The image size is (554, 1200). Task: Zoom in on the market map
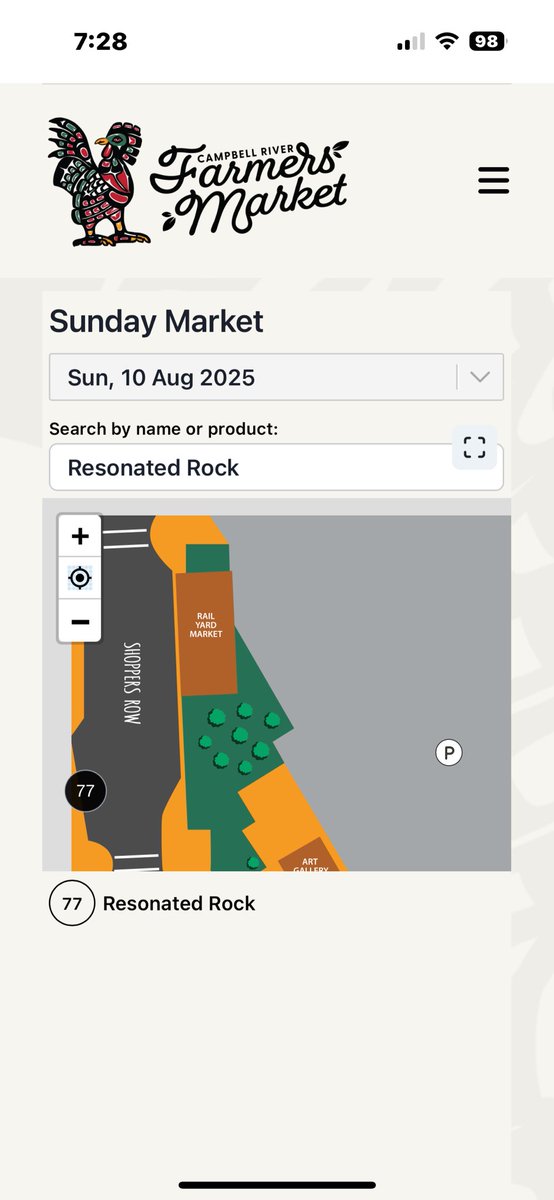(x=80, y=536)
